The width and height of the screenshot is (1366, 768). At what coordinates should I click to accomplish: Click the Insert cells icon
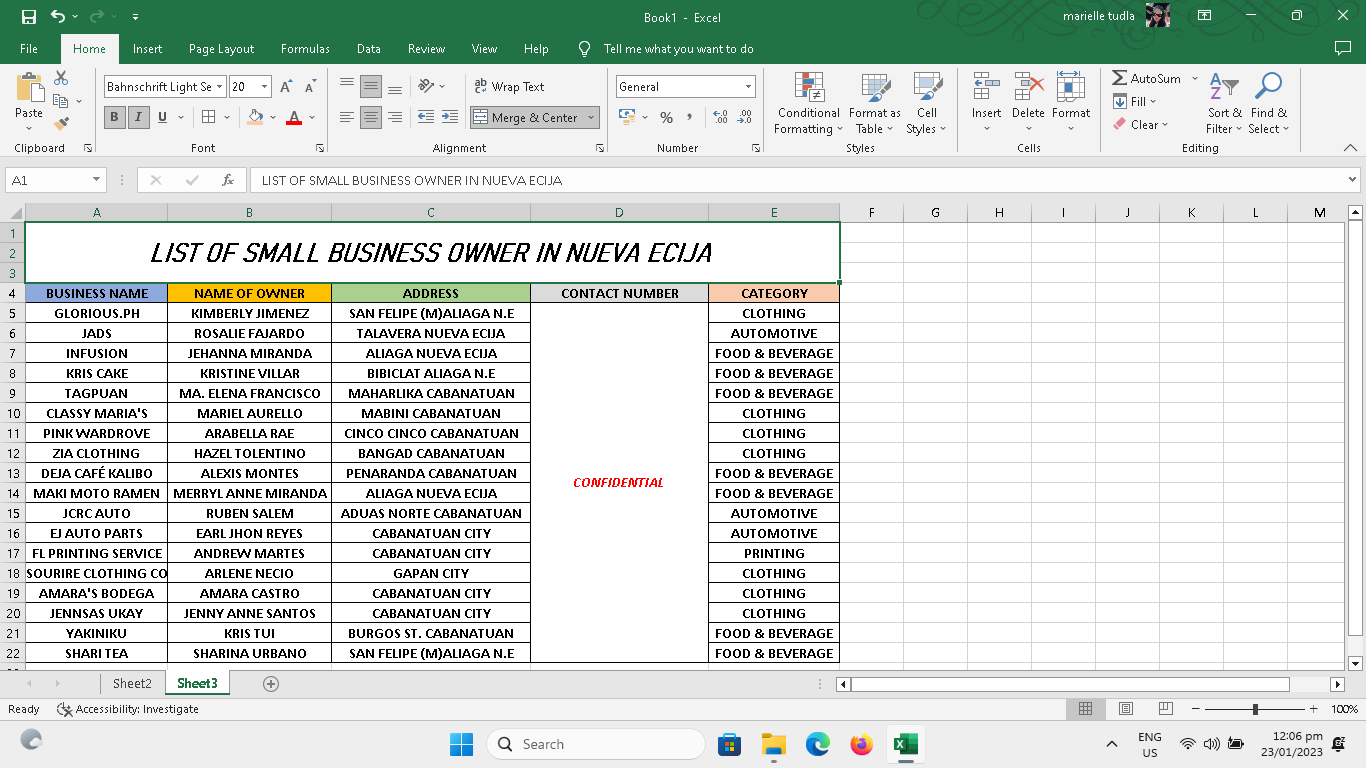pyautogui.click(x=986, y=87)
